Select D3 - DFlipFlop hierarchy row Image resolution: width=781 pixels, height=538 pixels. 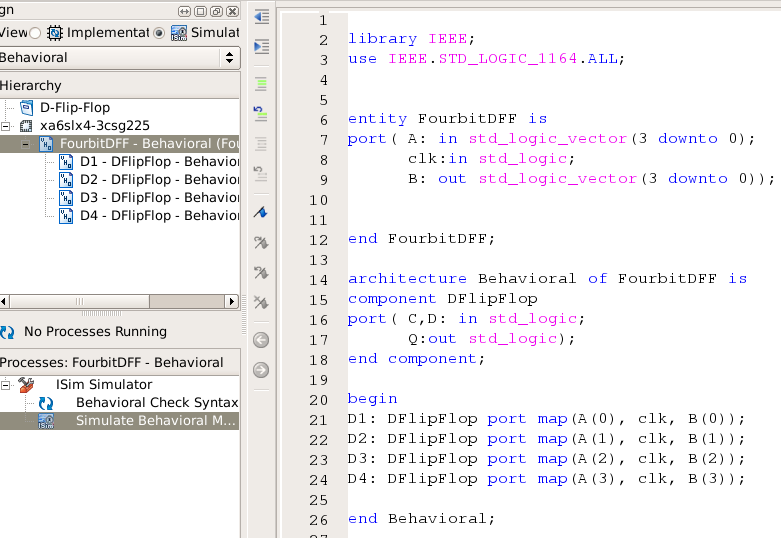(x=159, y=198)
